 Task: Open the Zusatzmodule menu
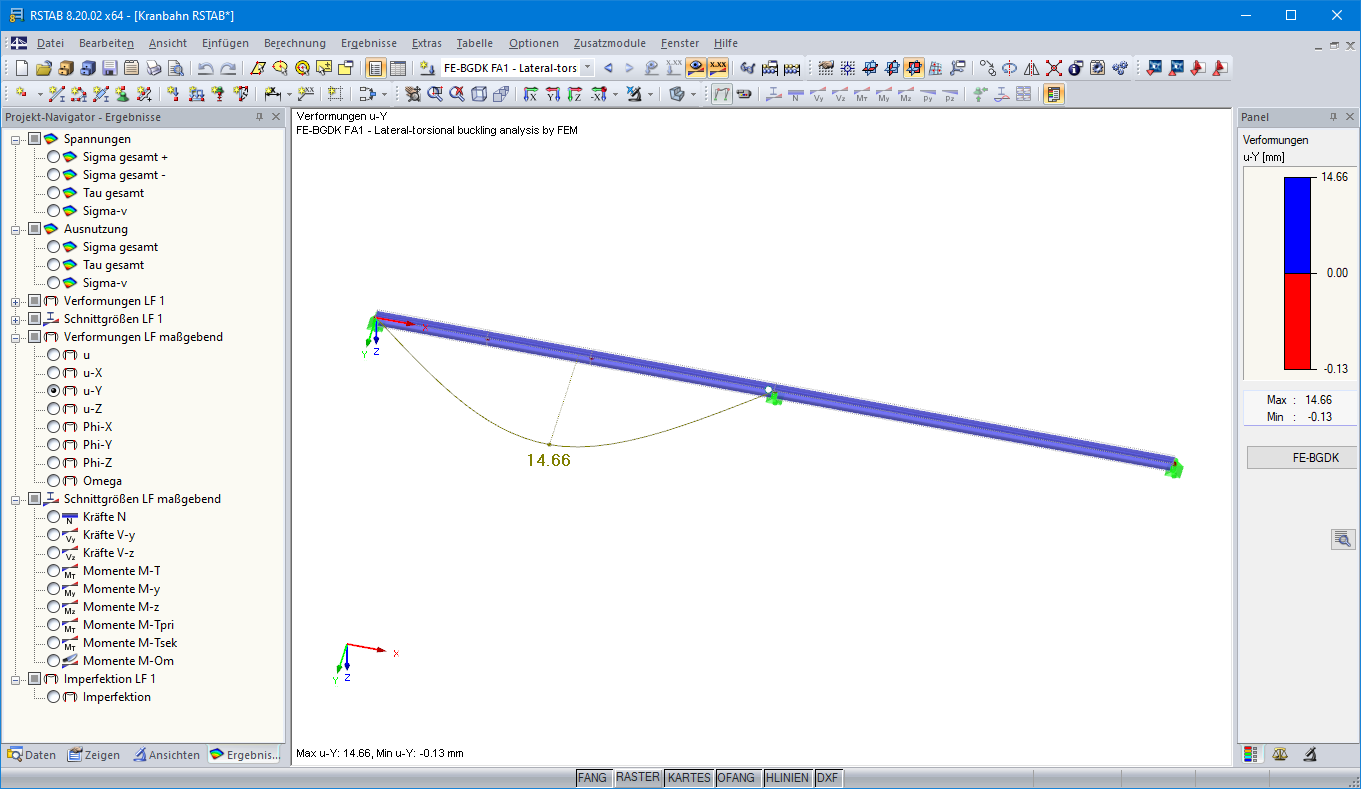610,43
